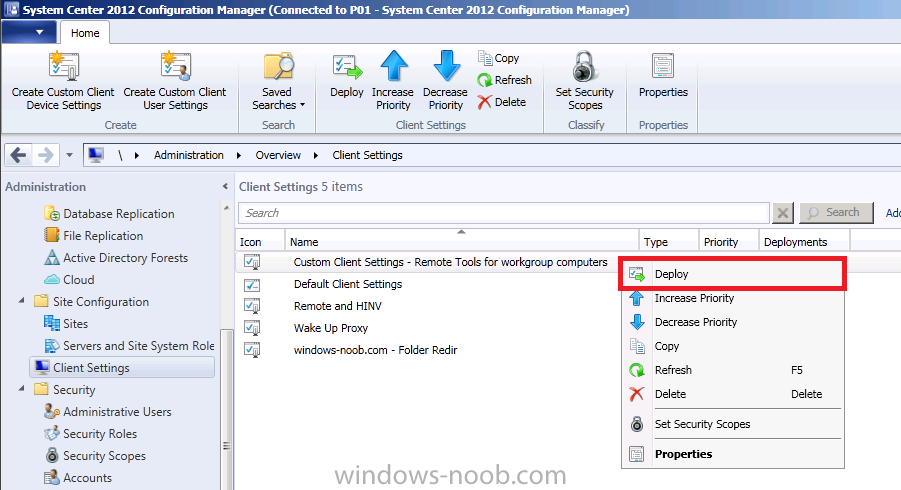901x490 pixels.
Task: Click Overview in breadcrumb path
Action: click(x=278, y=155)
